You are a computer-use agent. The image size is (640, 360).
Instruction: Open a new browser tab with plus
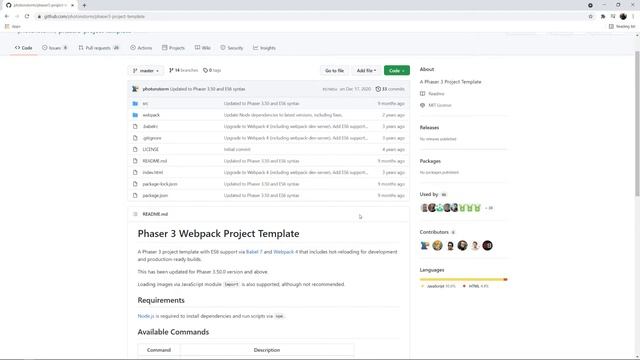click(84, 5)
